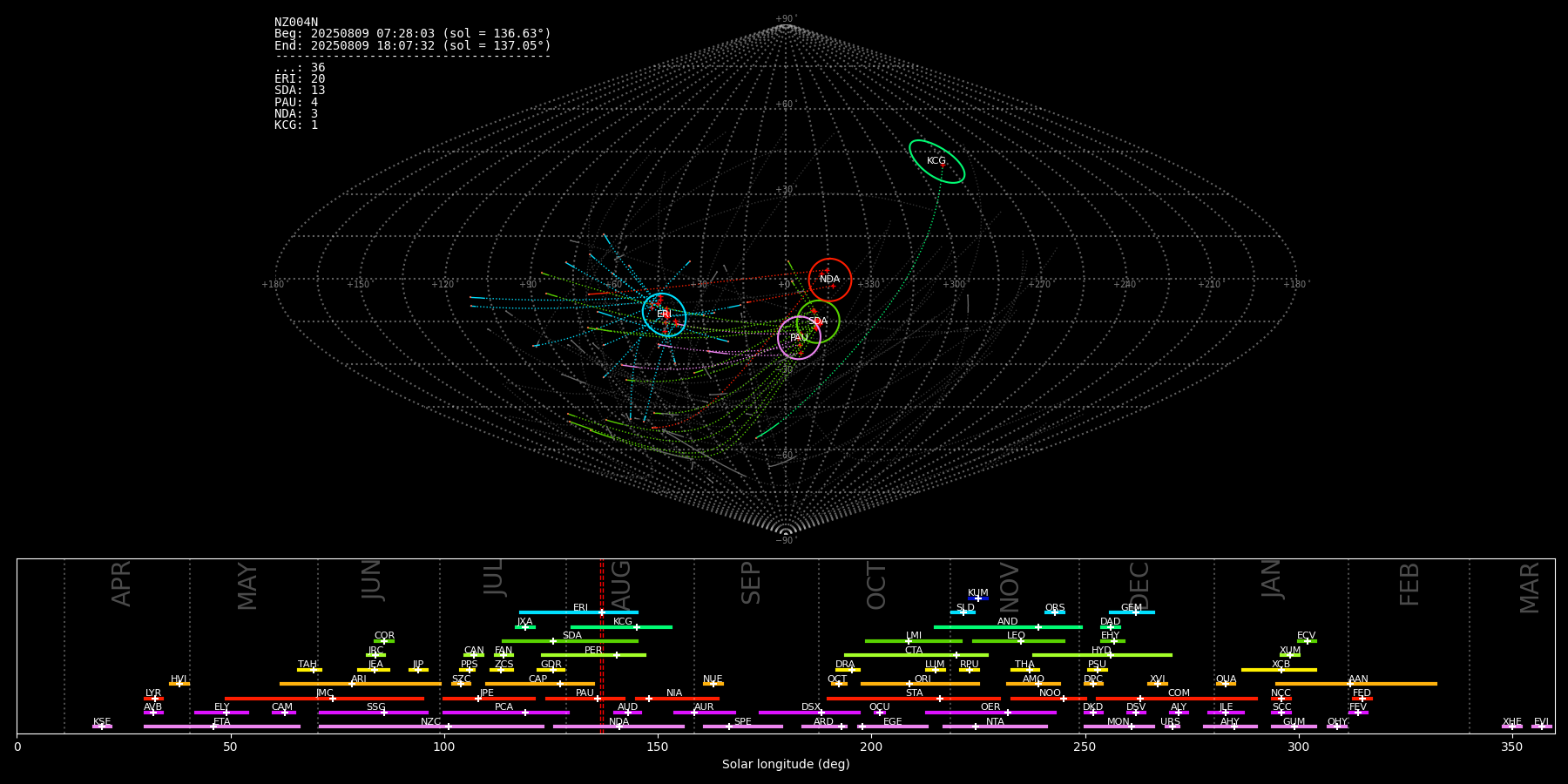Click the red NDA radiant circle on map

[x=830, y=280]
